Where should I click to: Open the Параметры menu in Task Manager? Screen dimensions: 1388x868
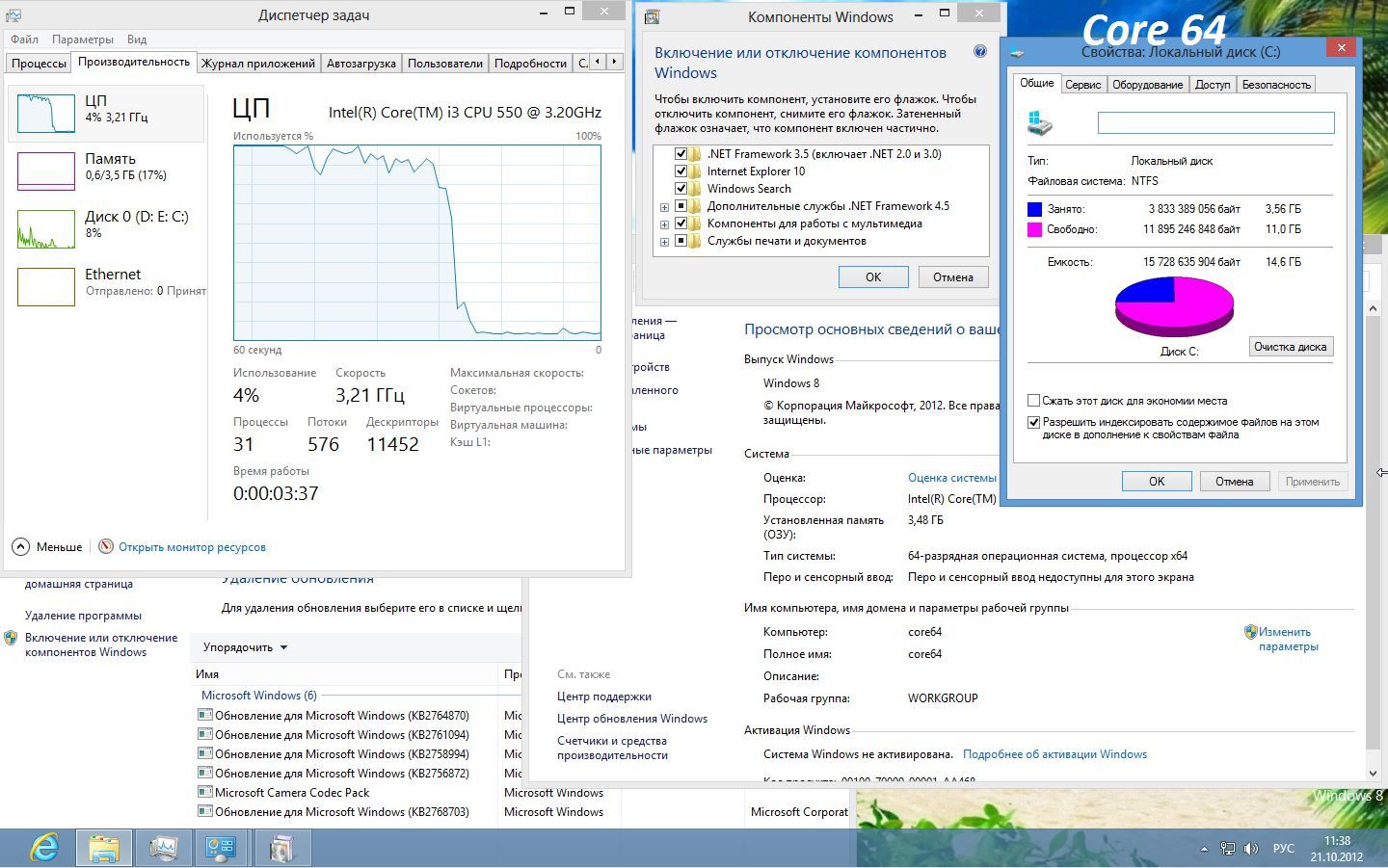[x=82, y=39]
